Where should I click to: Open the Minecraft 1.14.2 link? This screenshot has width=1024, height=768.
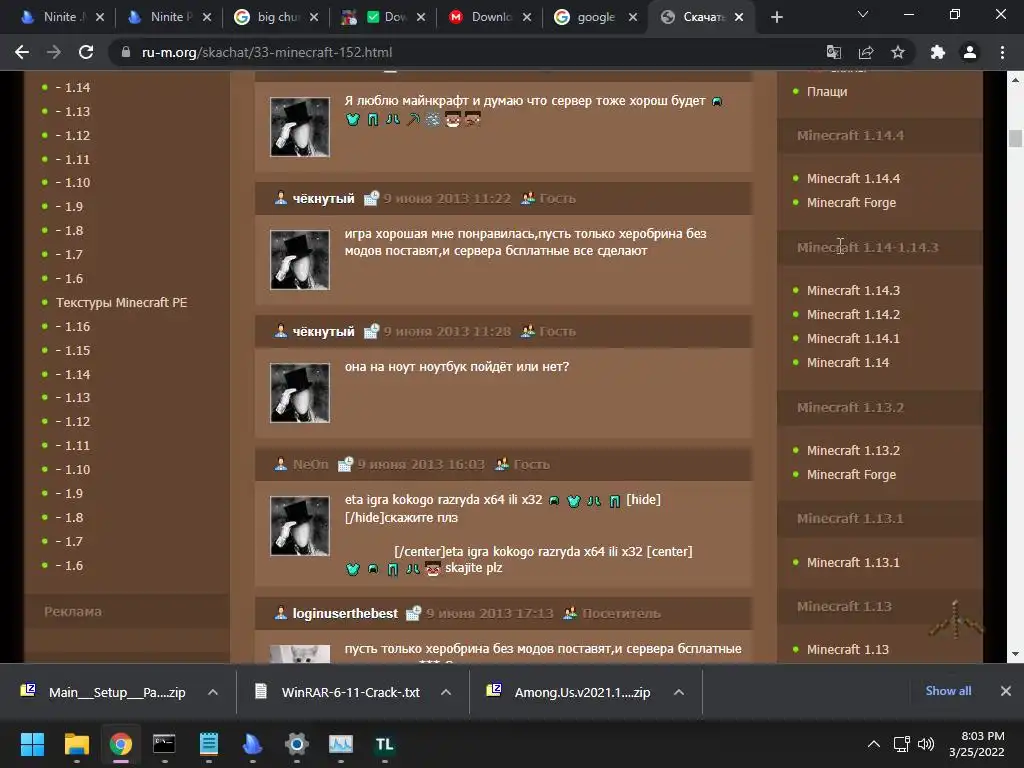(853, 315)
